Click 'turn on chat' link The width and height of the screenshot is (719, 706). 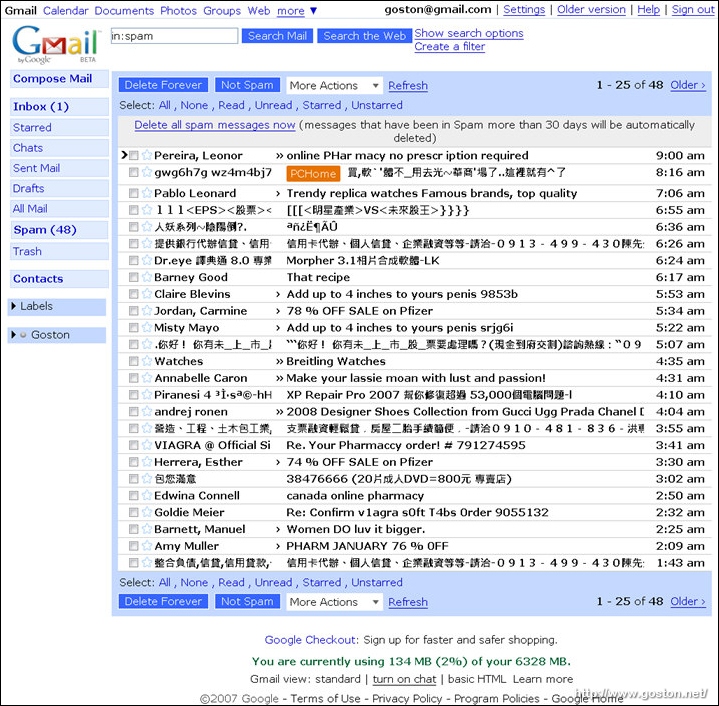(x=404, y=679)
